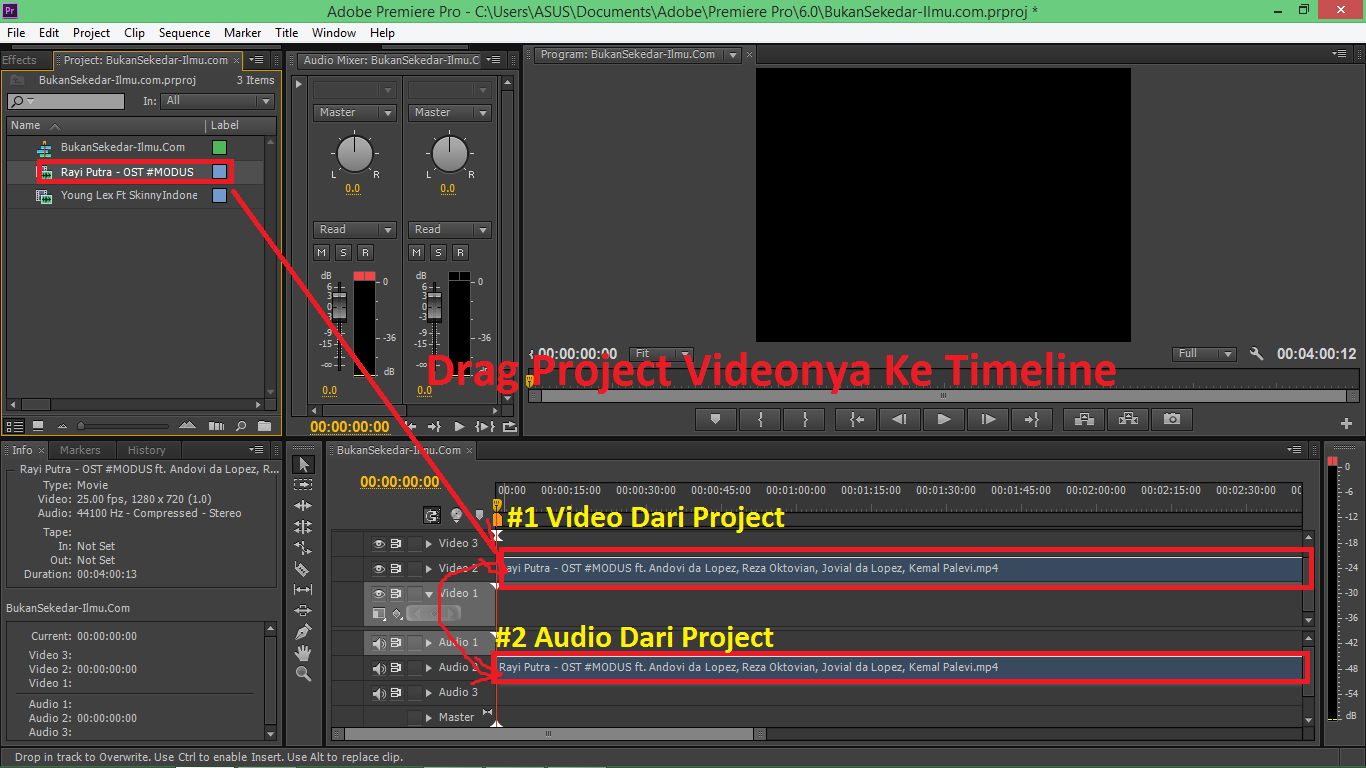The width and height of the screenshot is (1366, 768).
Task: Toggle the Snap magnet icon in the timeline
Action: (x=432, y=516)
